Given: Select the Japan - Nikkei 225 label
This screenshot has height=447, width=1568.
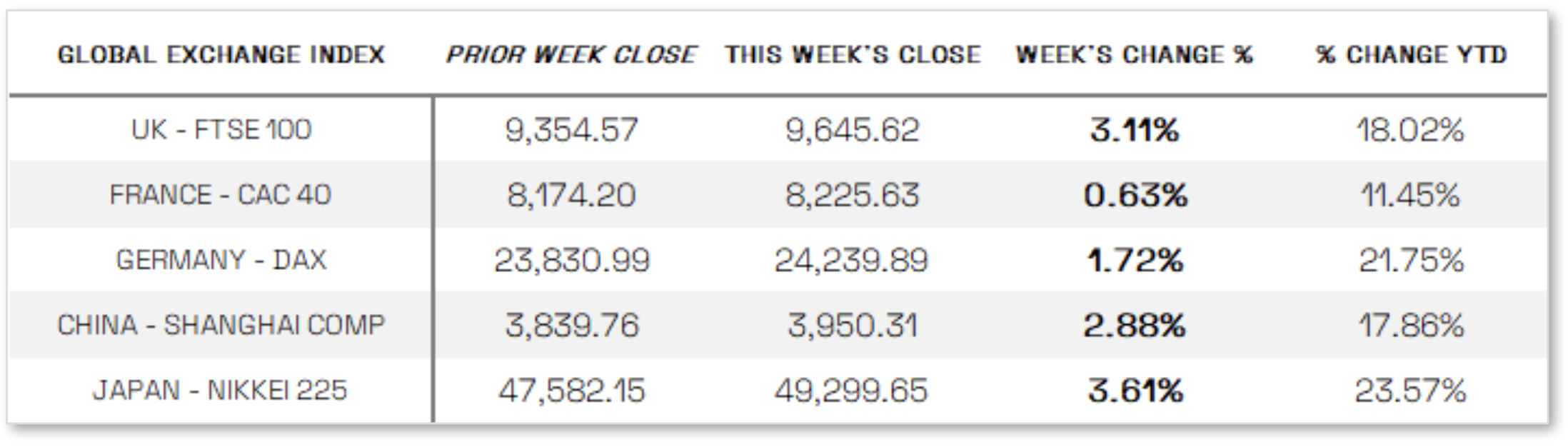Looking at the screenshot, I should pos(220,391).
